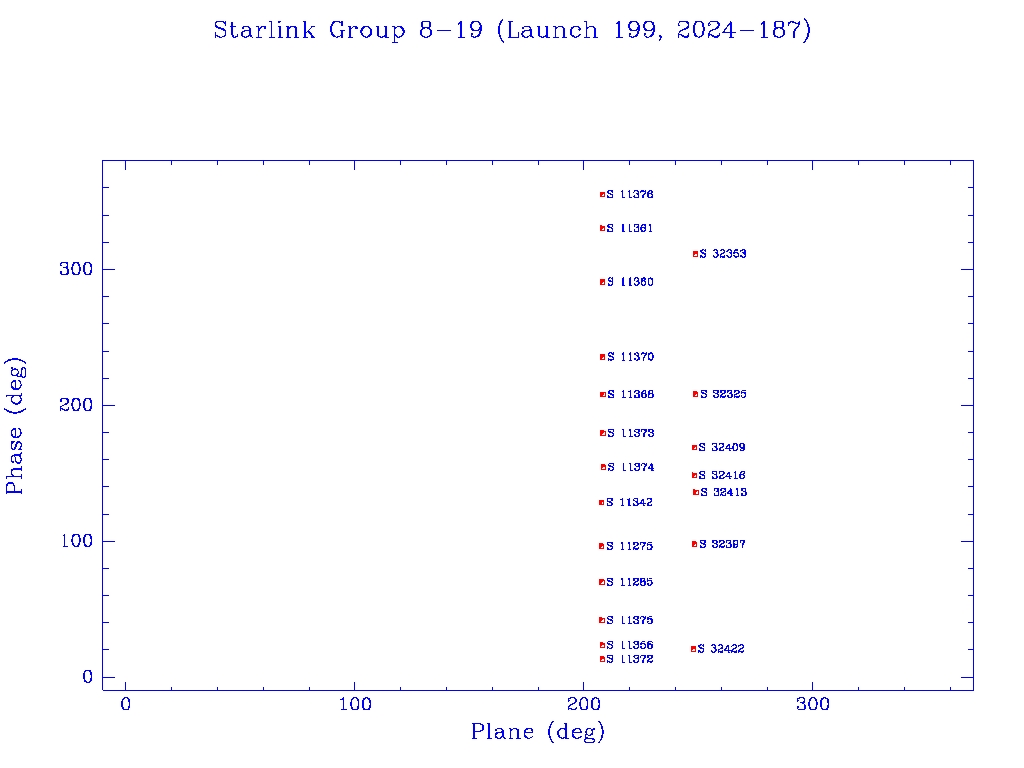Select the 'S 32325' satellite label
This screenshot has height=768, width=1024.
coord(723,394)
